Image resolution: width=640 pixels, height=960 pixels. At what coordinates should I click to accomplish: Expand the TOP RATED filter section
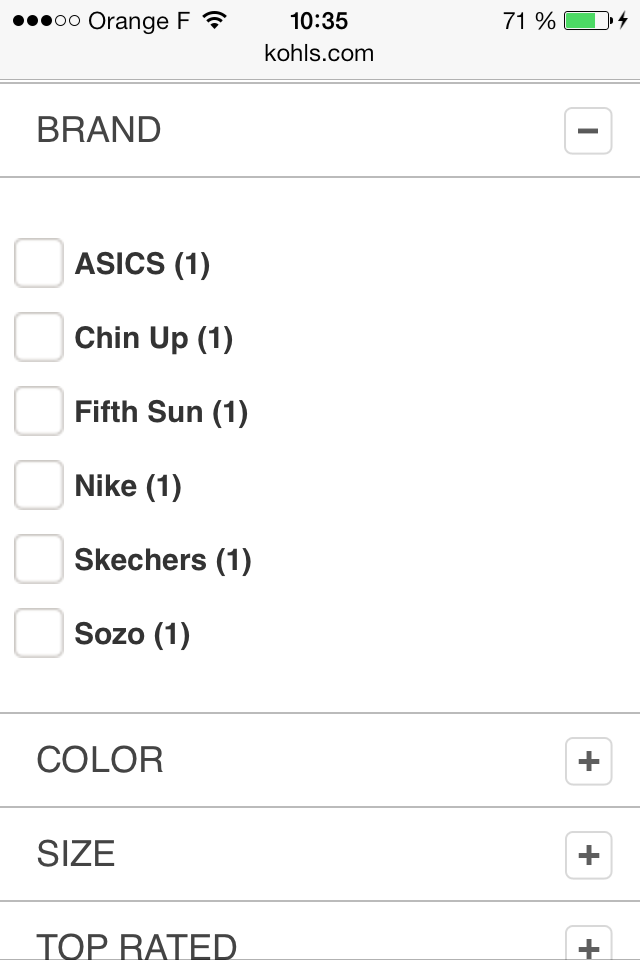click(x=587, y=946)
